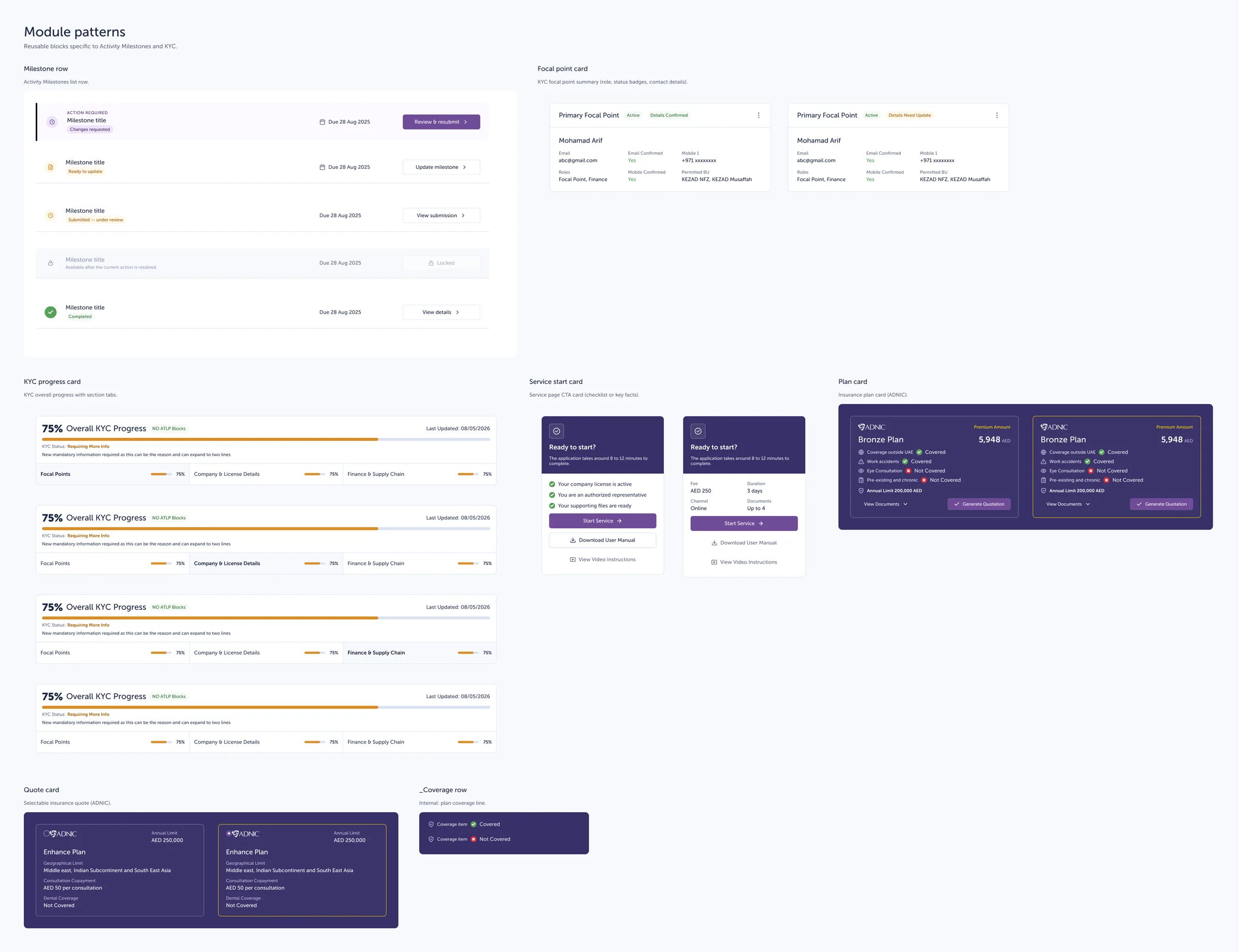Click Start Service in the checklist card

[x=602, y=521]
